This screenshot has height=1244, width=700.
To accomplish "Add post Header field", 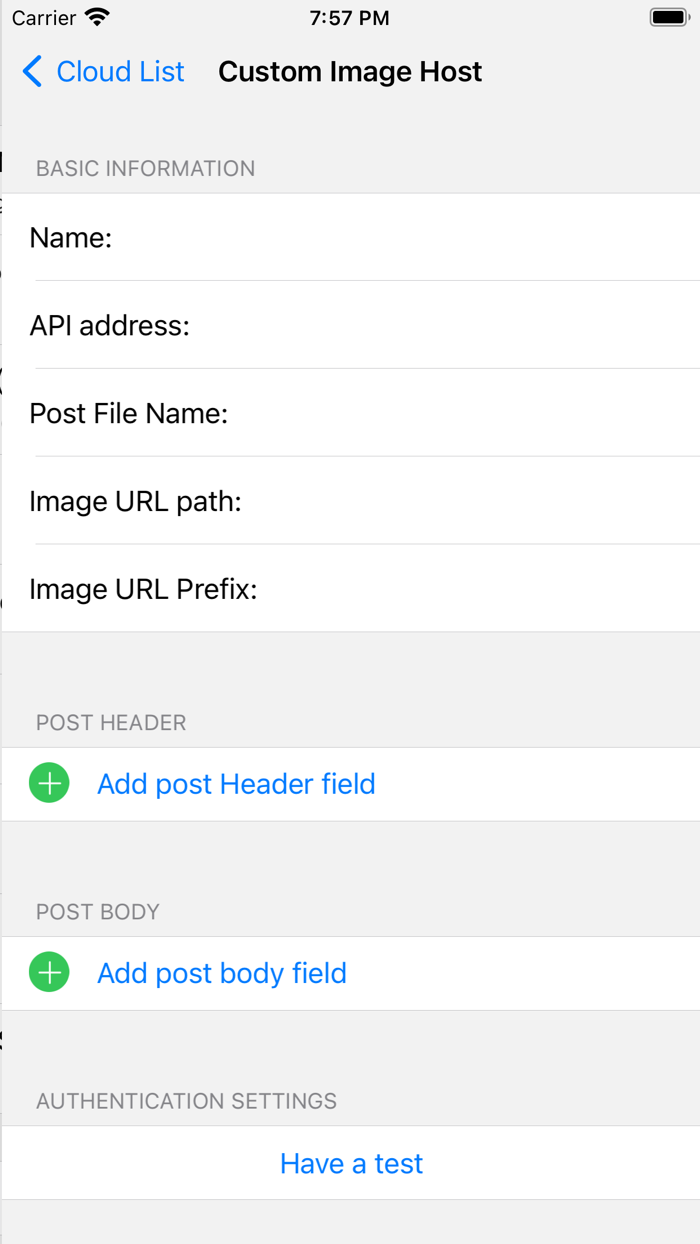I will [236, 783].
